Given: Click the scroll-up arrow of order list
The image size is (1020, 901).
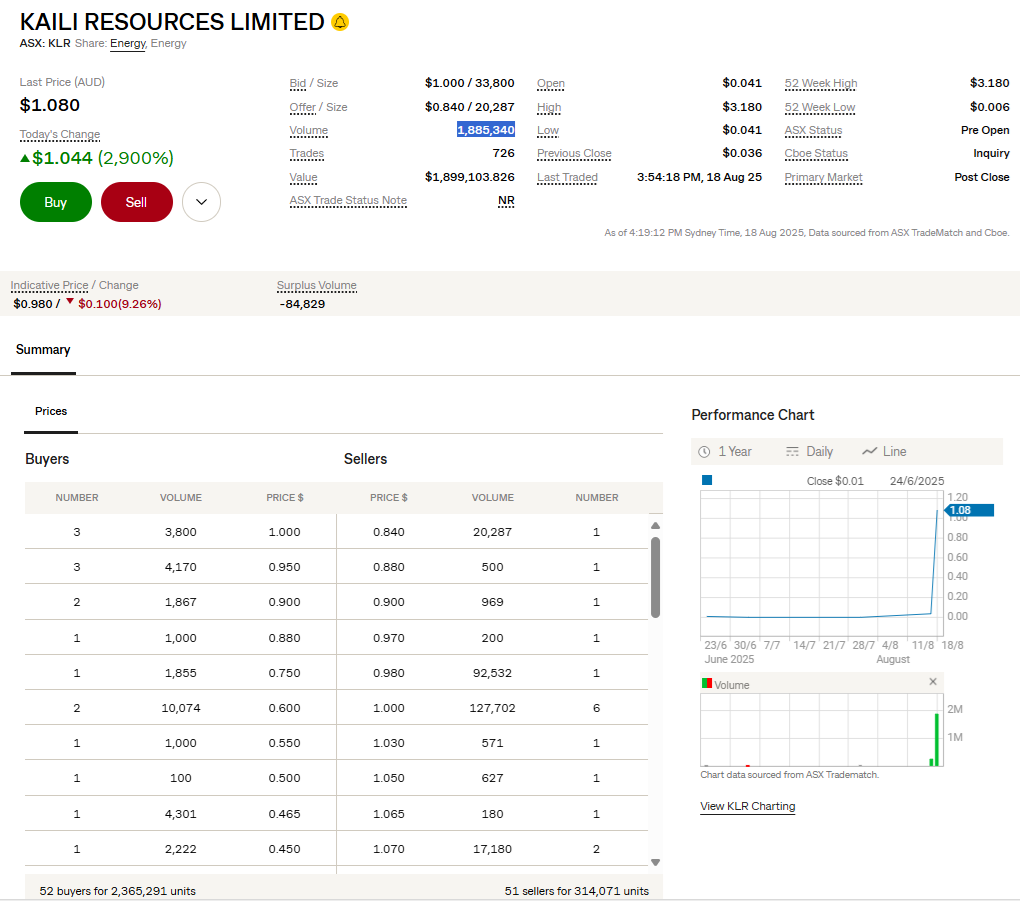Looking at the screenshot, I should (655, 526).
